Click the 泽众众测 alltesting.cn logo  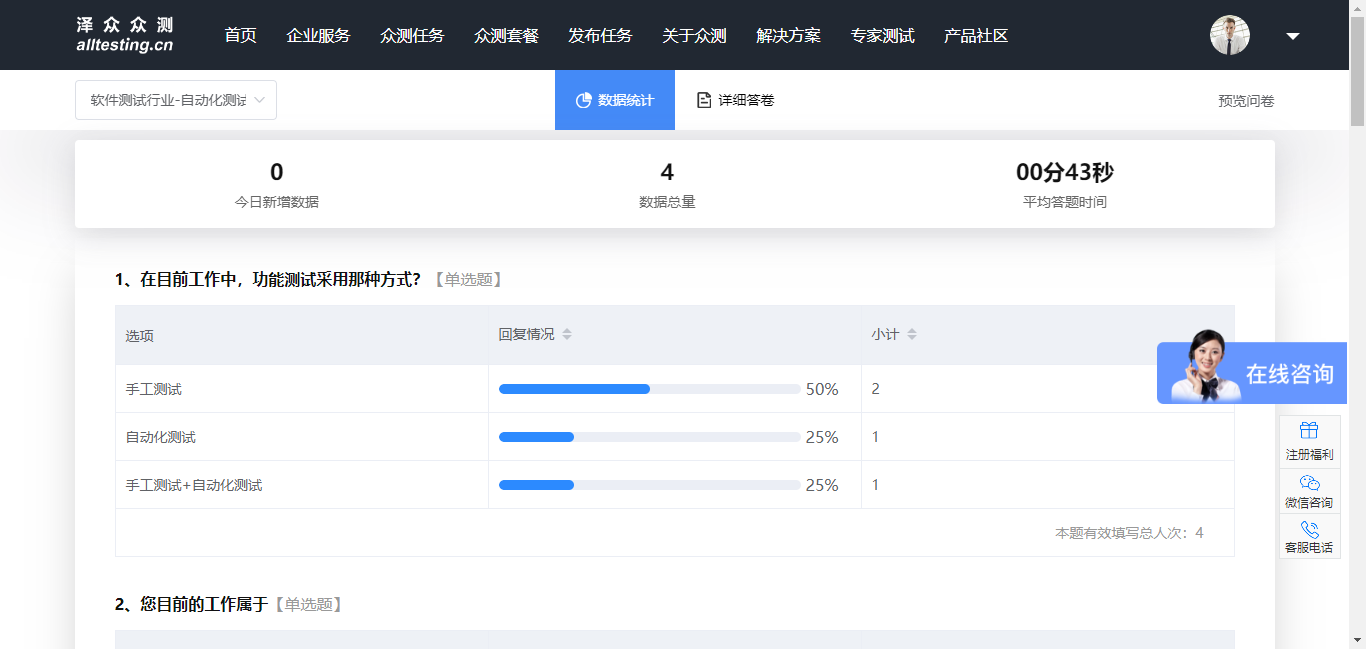pos(125,35)
